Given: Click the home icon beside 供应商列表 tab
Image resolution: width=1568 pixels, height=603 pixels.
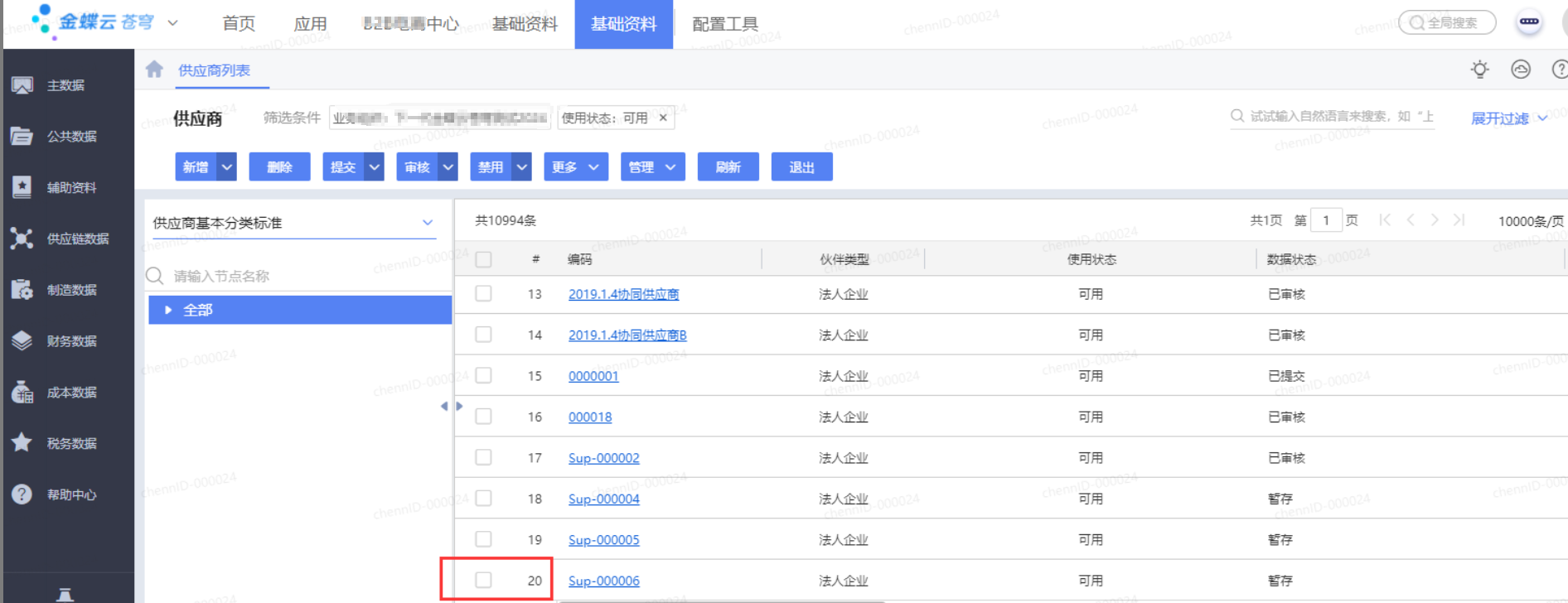Looking at the screenshot, I should click(x=154, y=70).
